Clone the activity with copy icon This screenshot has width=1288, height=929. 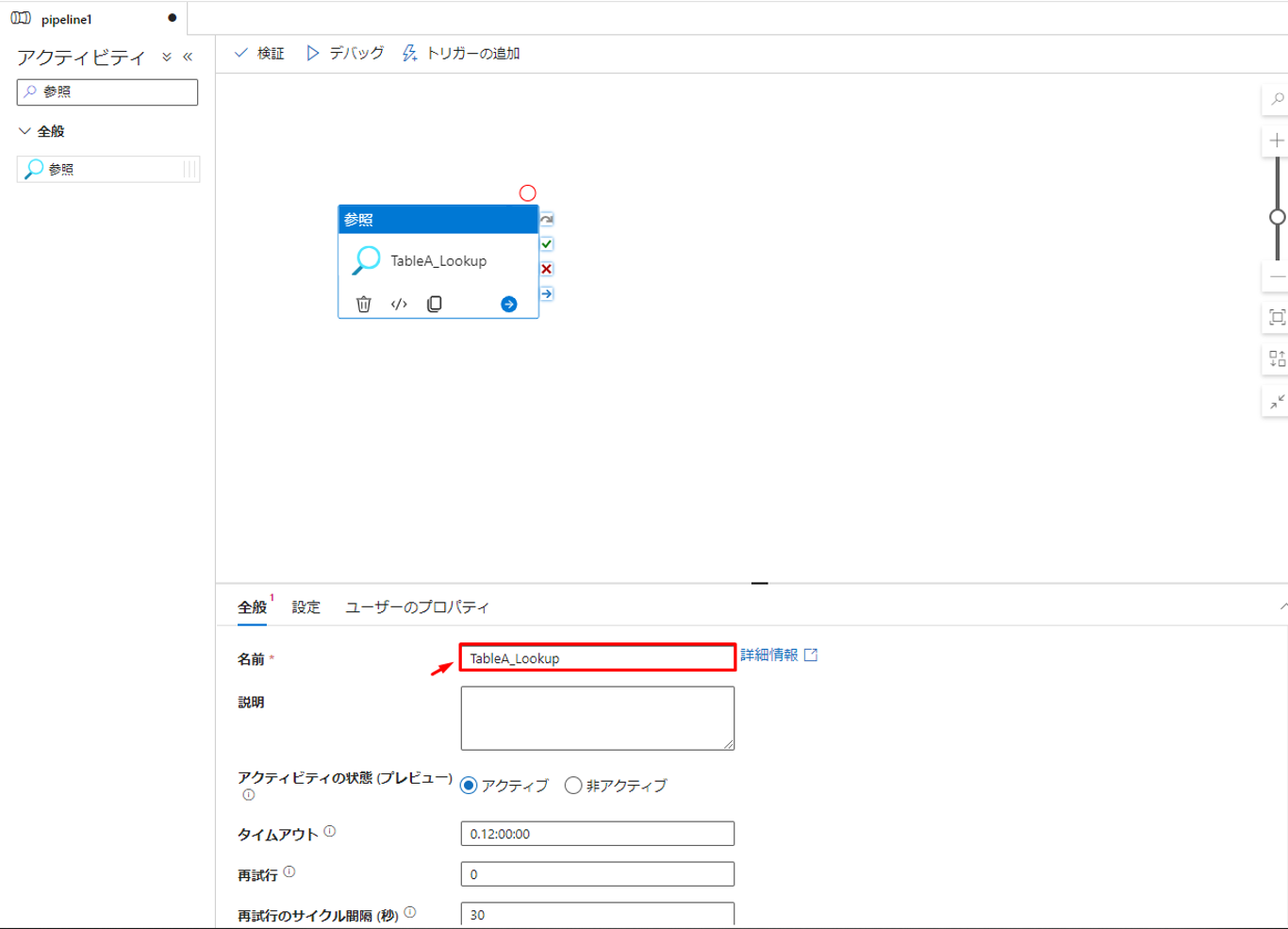[x=435, y=304]
